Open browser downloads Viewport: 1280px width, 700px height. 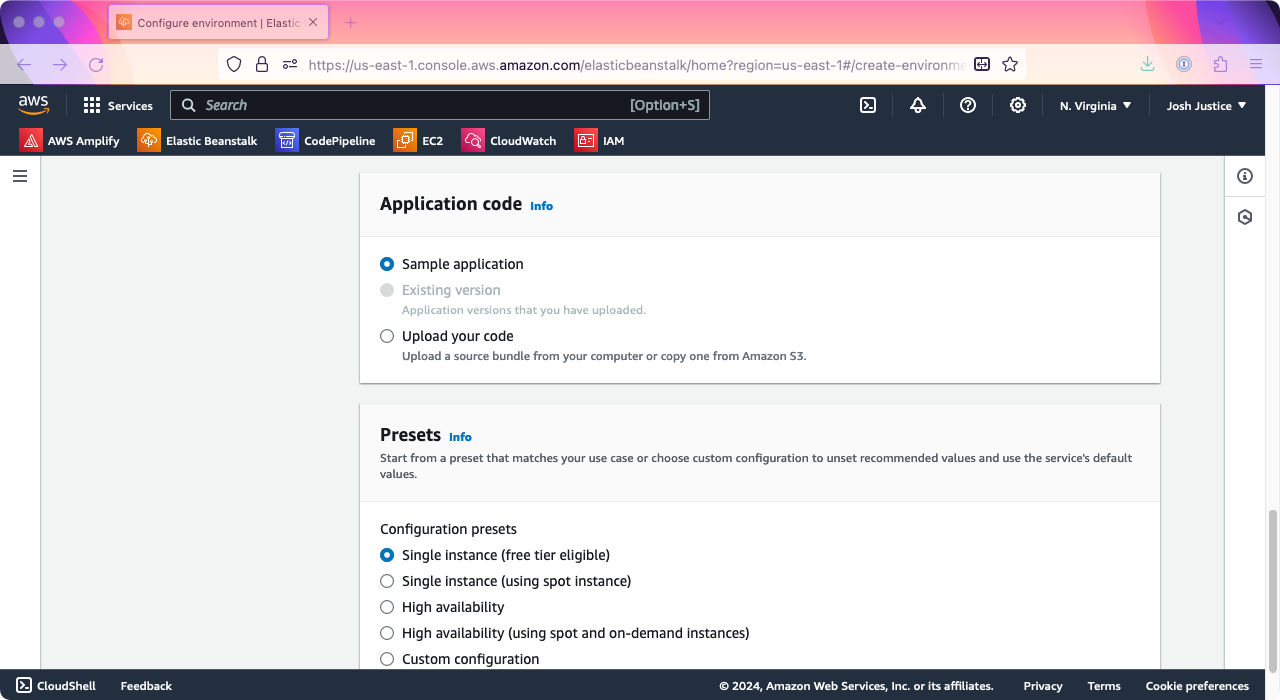pos(1148,64)
